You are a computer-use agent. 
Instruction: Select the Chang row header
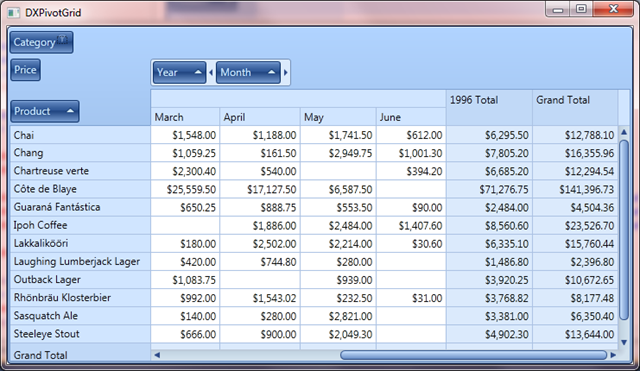tap(80, 153)
